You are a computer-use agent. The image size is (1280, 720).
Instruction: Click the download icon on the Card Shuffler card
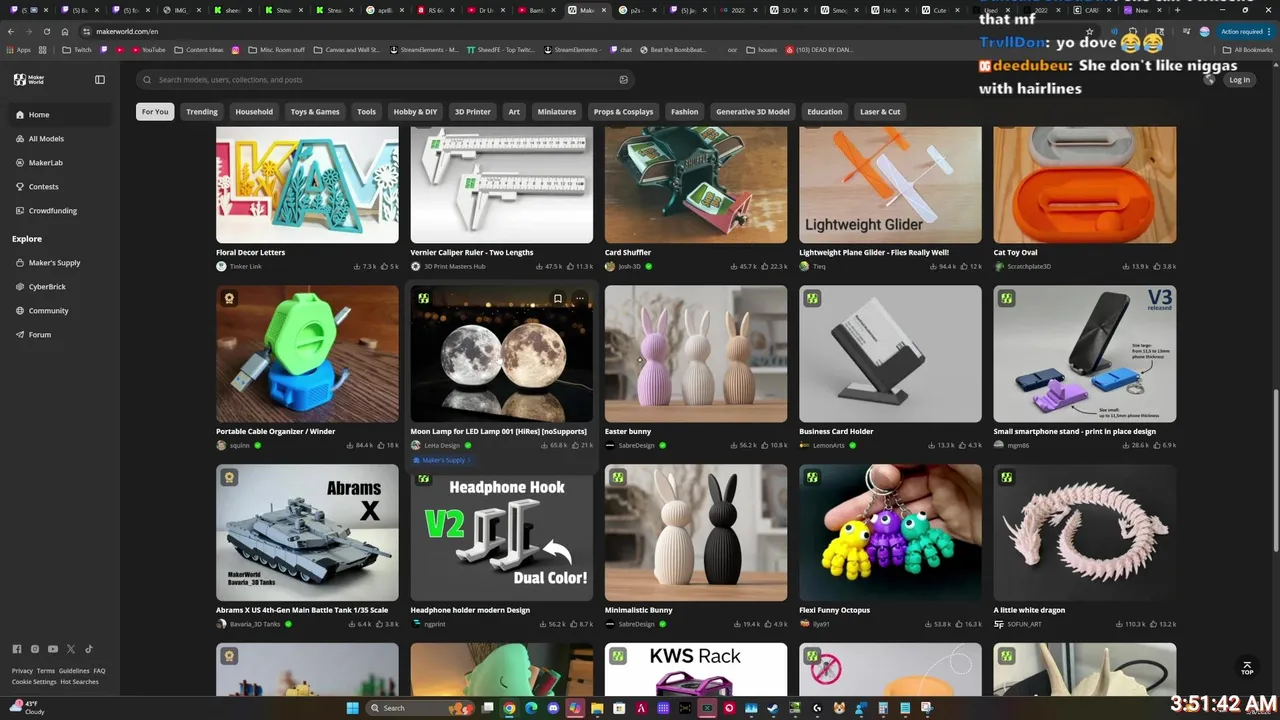[x=733, y=267]
